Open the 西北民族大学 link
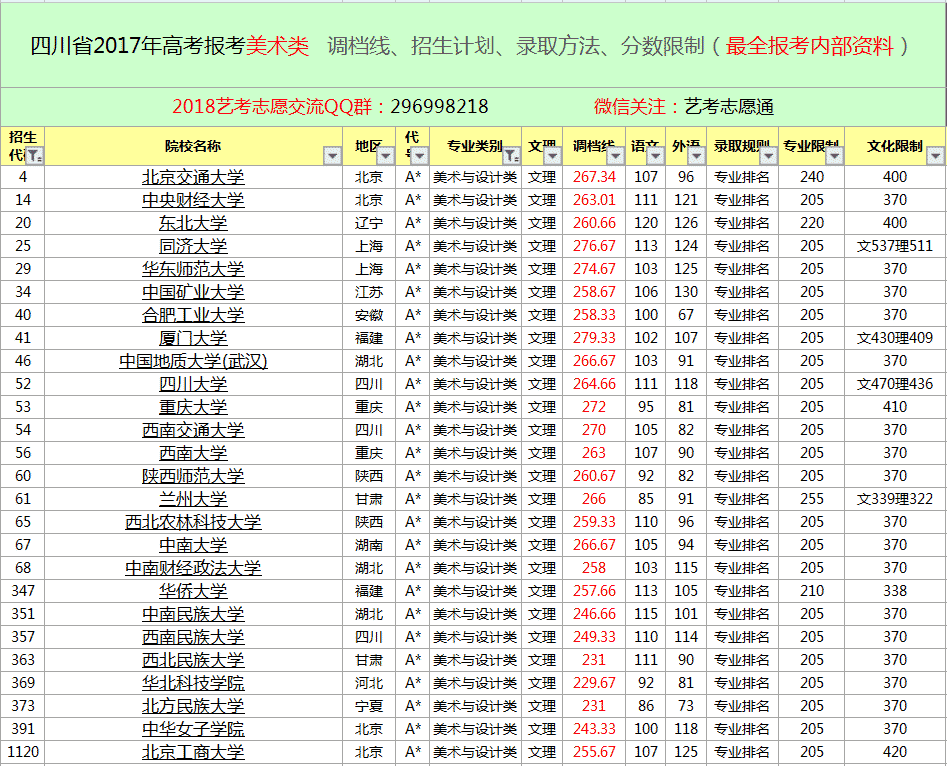The width and height of the screenshot is (947, 766). pyautogui.click(x=193, y=660)
